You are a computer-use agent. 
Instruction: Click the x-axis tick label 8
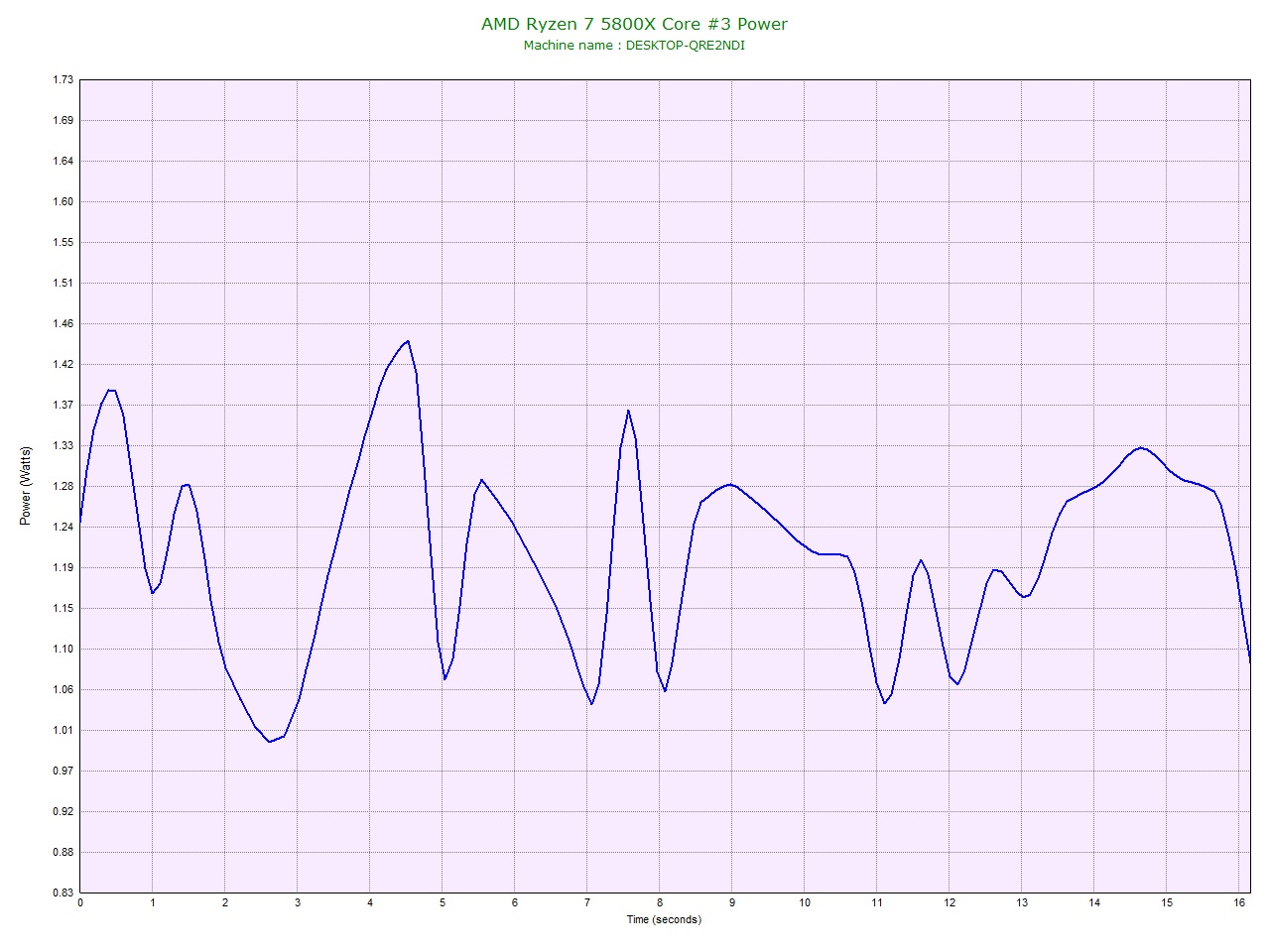coord(659,902)
